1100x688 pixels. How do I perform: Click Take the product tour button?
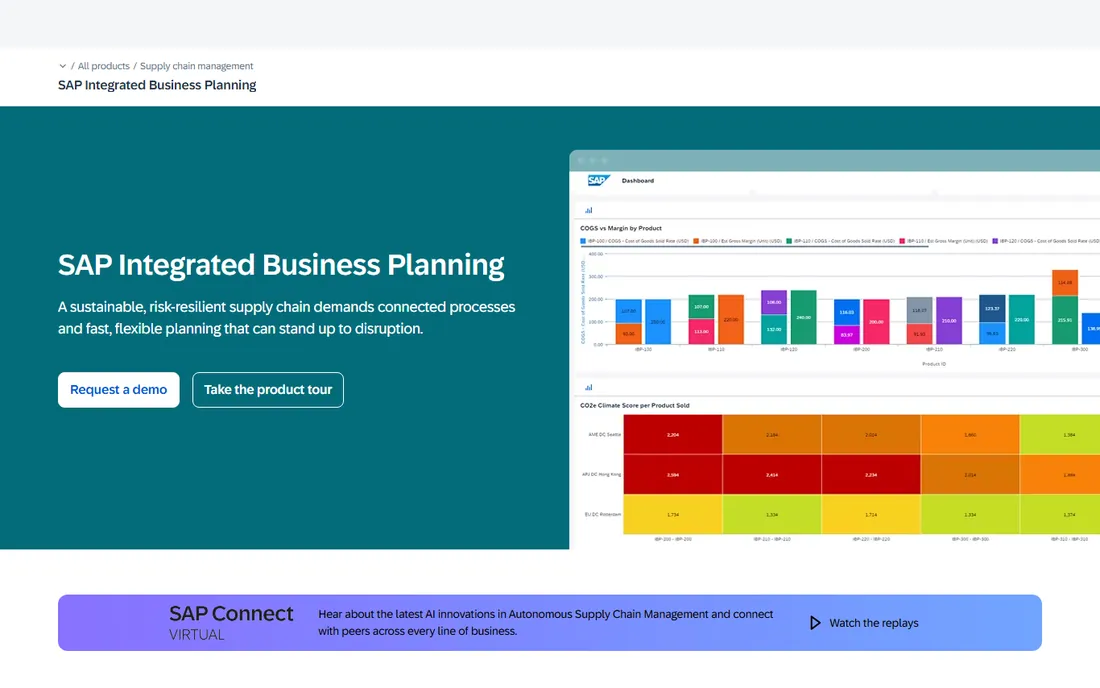tap(268, 390)
